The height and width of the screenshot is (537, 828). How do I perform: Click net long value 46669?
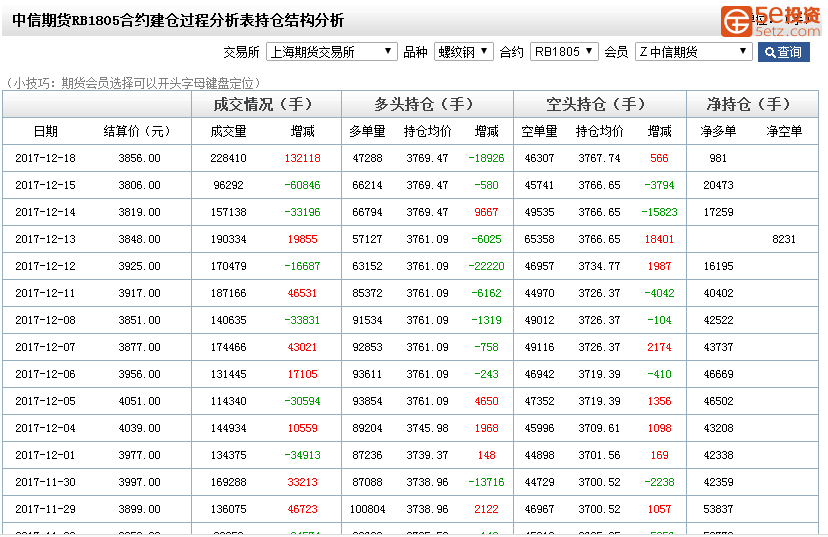click(x=718, y=374)
